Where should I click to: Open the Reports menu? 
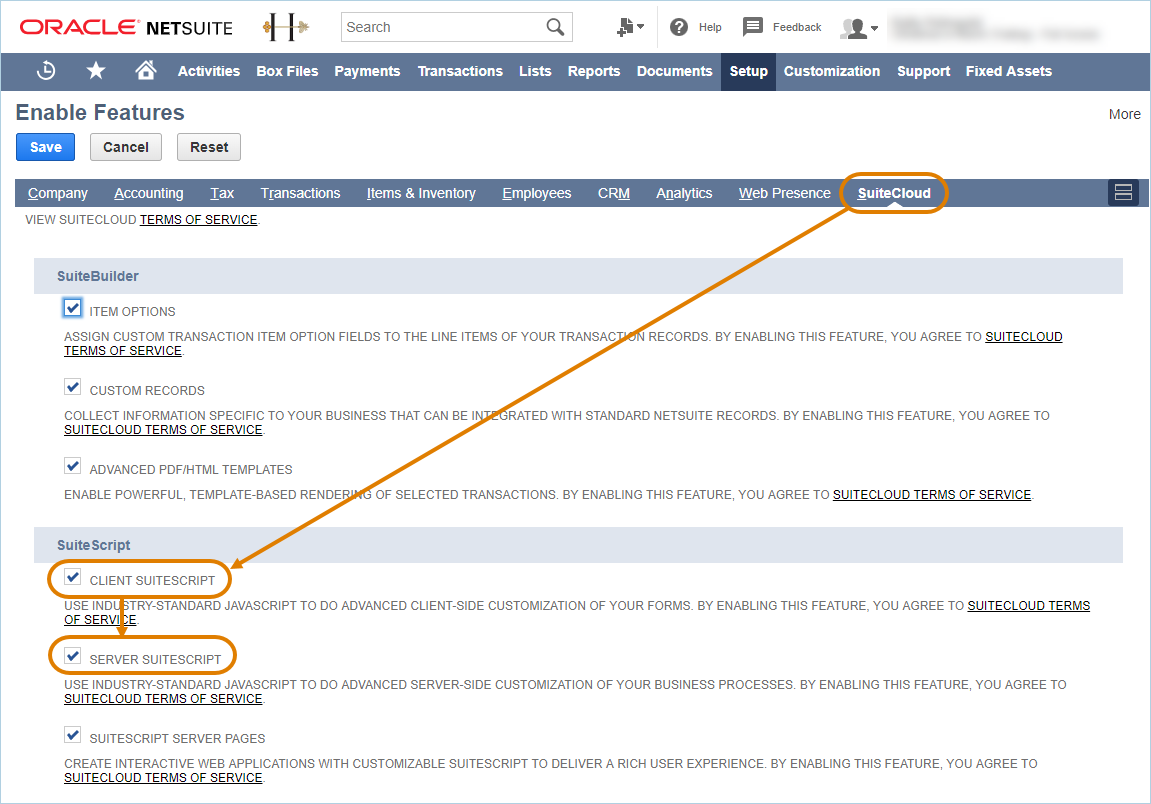[x=594, y=71]
